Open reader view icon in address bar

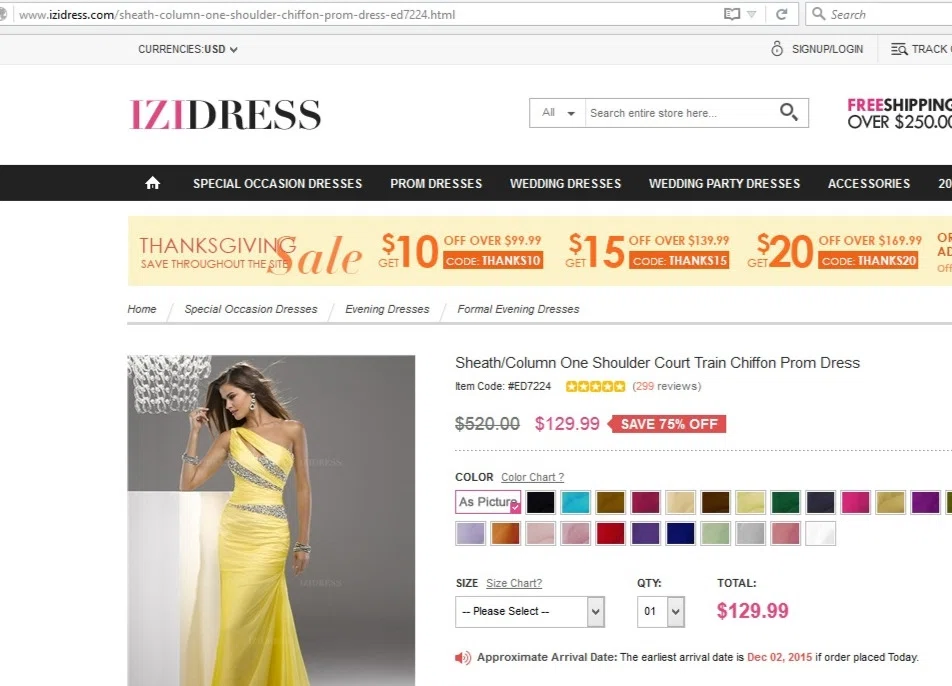[x=732, y=14]
